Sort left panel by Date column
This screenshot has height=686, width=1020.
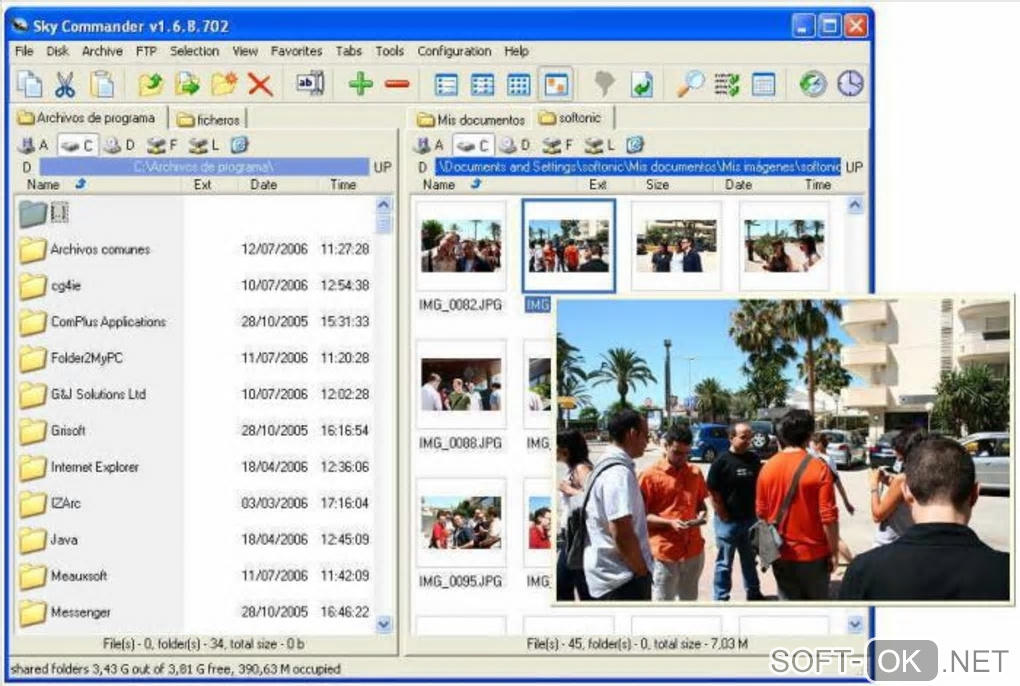(263, 185)
